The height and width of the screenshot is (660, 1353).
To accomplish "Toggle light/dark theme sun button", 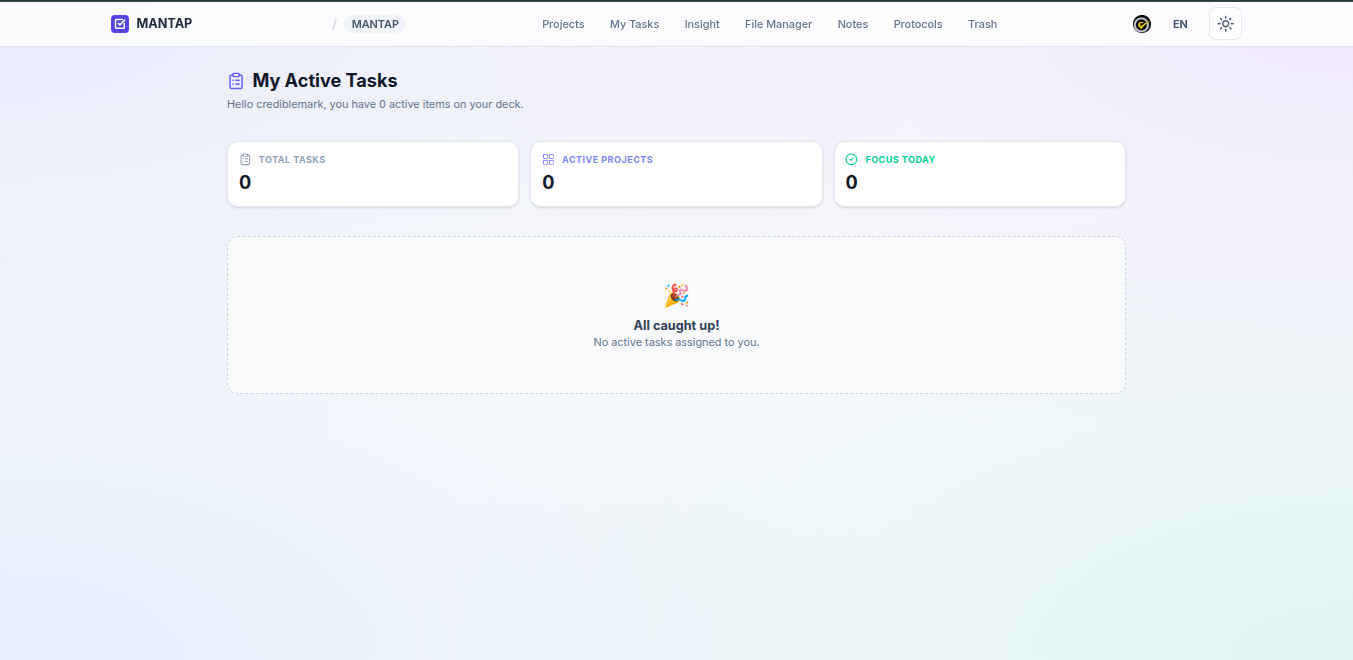I will [x=1225, y=24].
